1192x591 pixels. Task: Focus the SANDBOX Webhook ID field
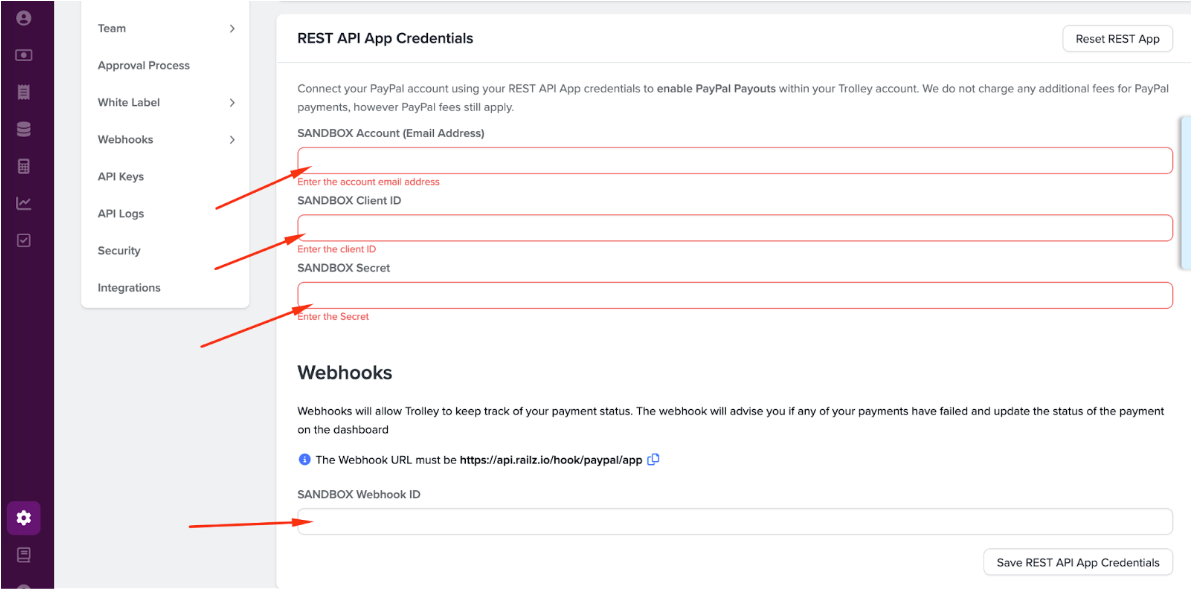pyautogui.click(x=734, y=522)
